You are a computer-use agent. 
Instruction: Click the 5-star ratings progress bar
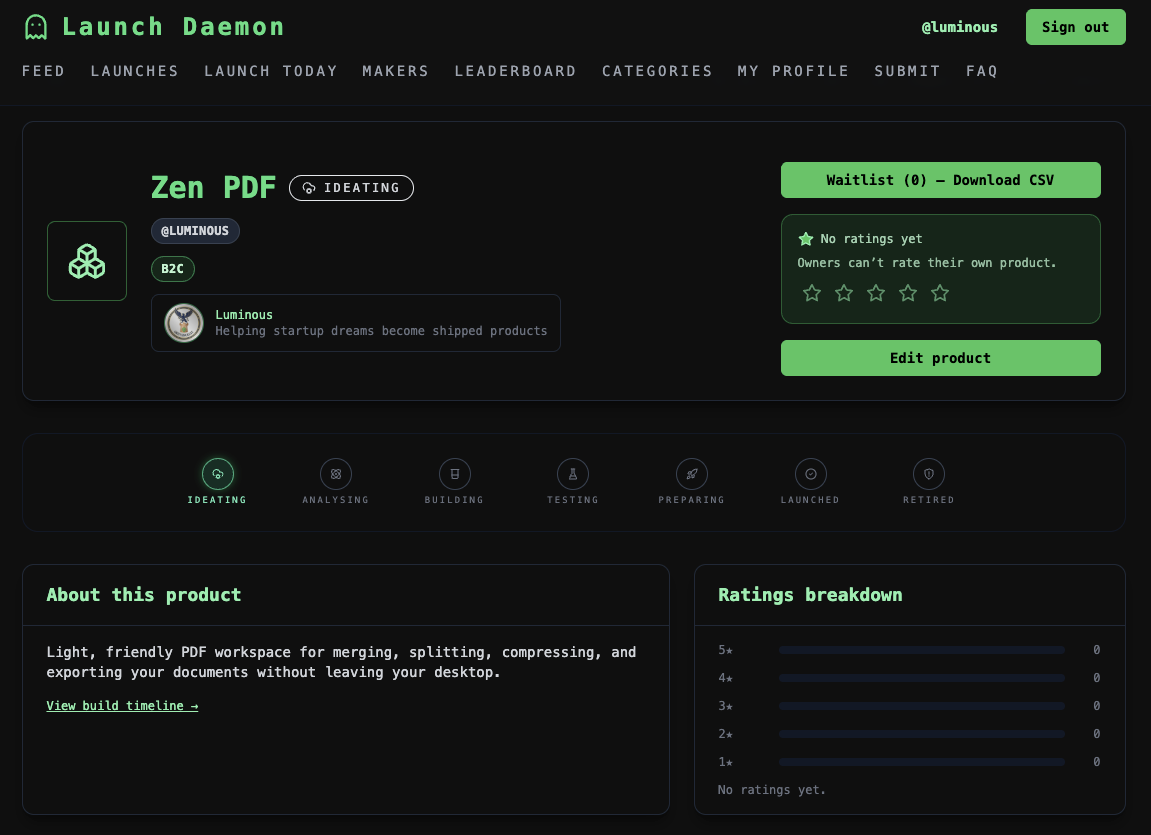pos(921,649)
